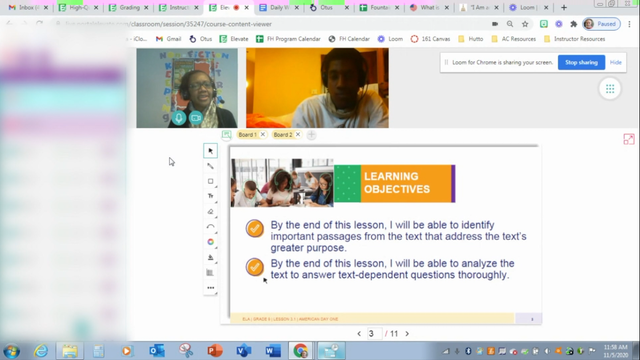Close Board 2 tab

pos(298,134)
